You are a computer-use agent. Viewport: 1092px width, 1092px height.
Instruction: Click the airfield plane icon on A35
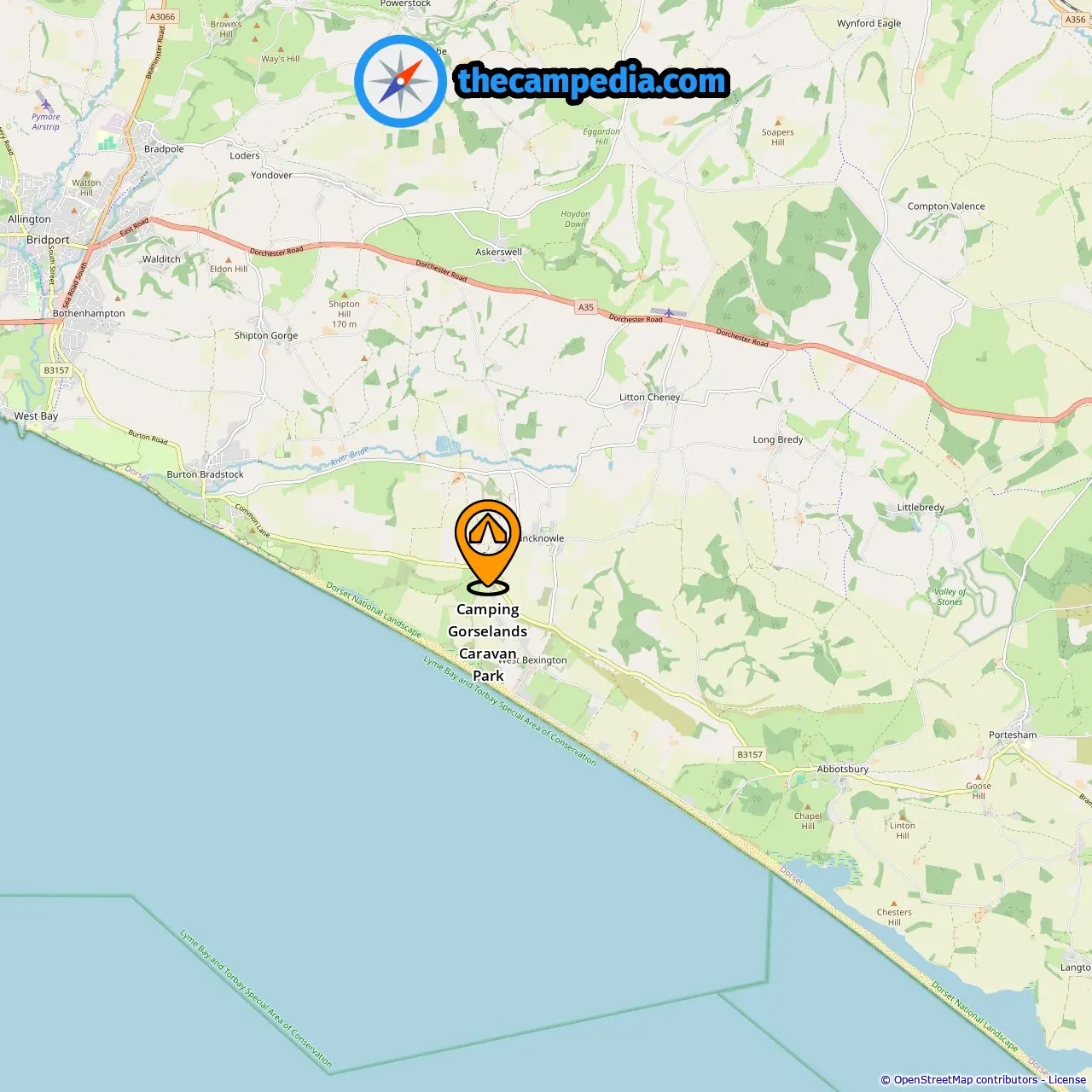point(669,313)
